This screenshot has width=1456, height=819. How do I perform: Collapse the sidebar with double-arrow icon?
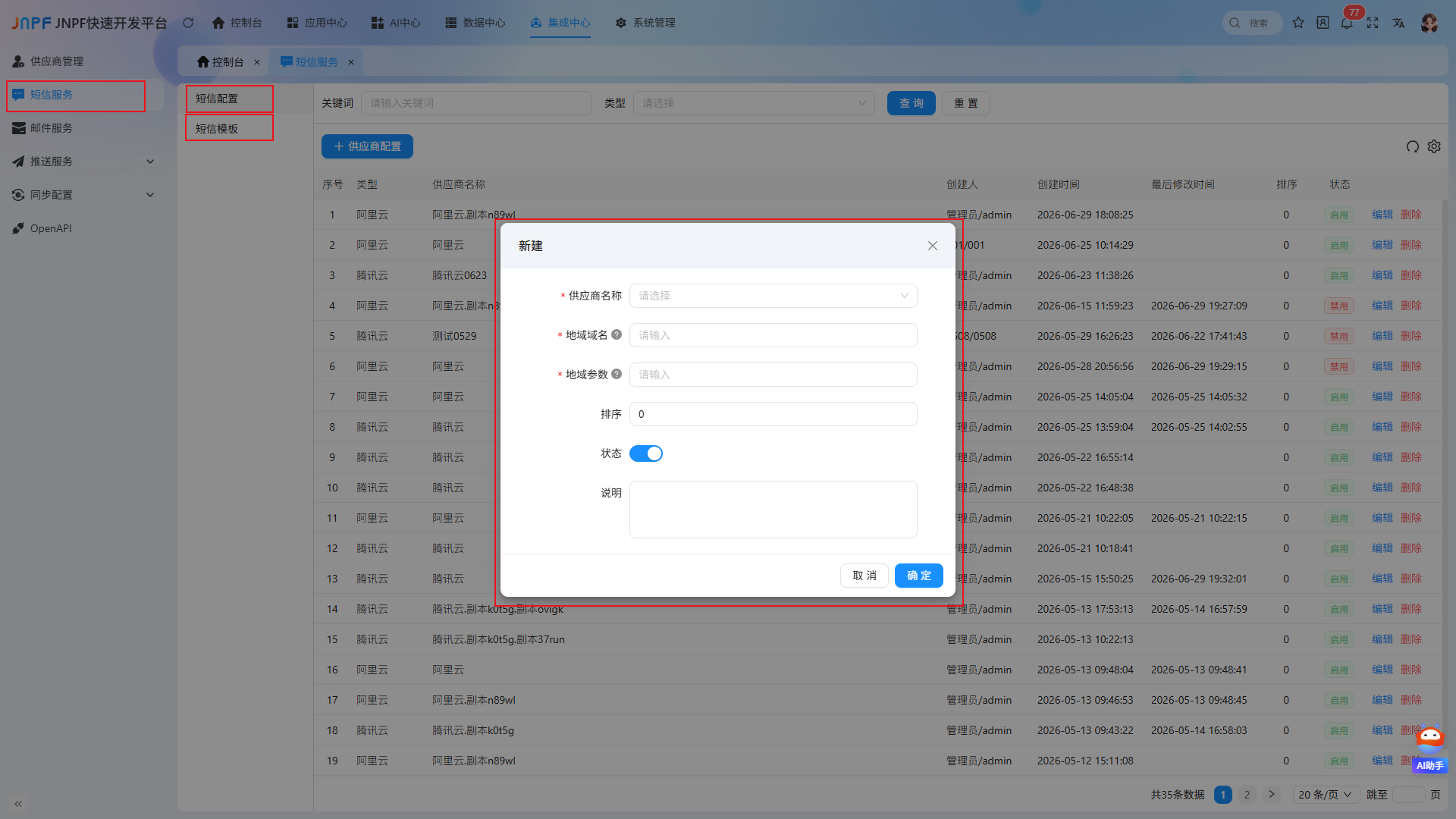pos(18,803)
